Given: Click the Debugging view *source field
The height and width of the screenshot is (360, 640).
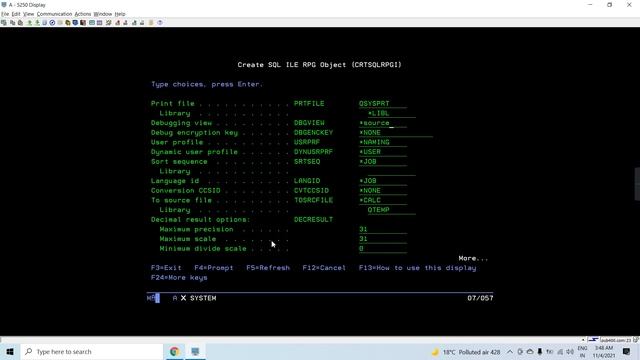Looking at the screenshot, I should [382, 123].
